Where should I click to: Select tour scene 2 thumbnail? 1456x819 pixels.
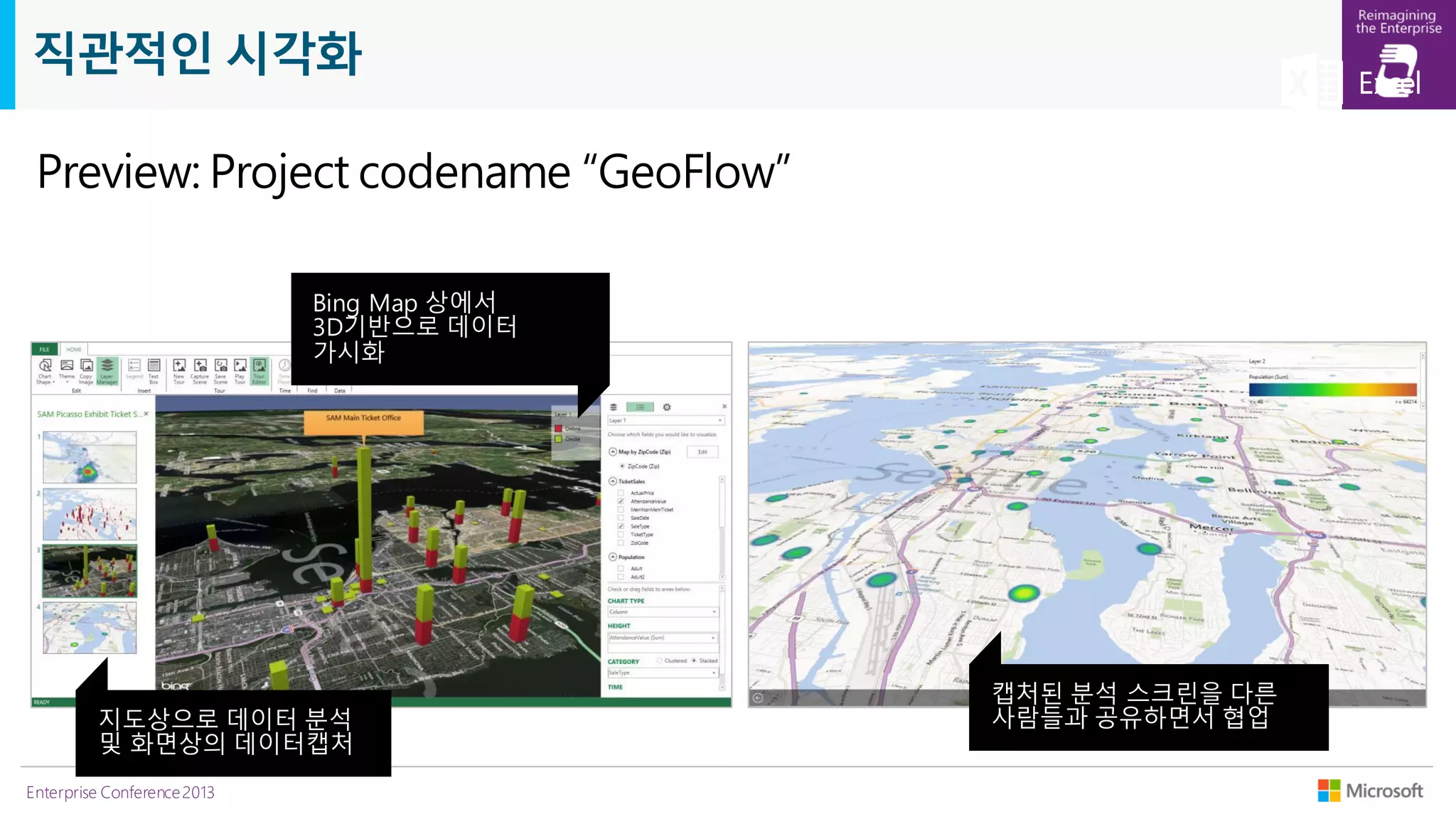pos(90,514)
